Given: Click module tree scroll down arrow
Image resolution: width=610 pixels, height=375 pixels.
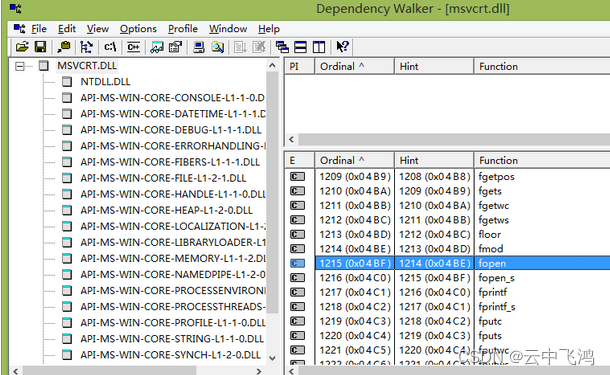Looking at the screenshot, I should pyautogui.click(x=272, y=358).
